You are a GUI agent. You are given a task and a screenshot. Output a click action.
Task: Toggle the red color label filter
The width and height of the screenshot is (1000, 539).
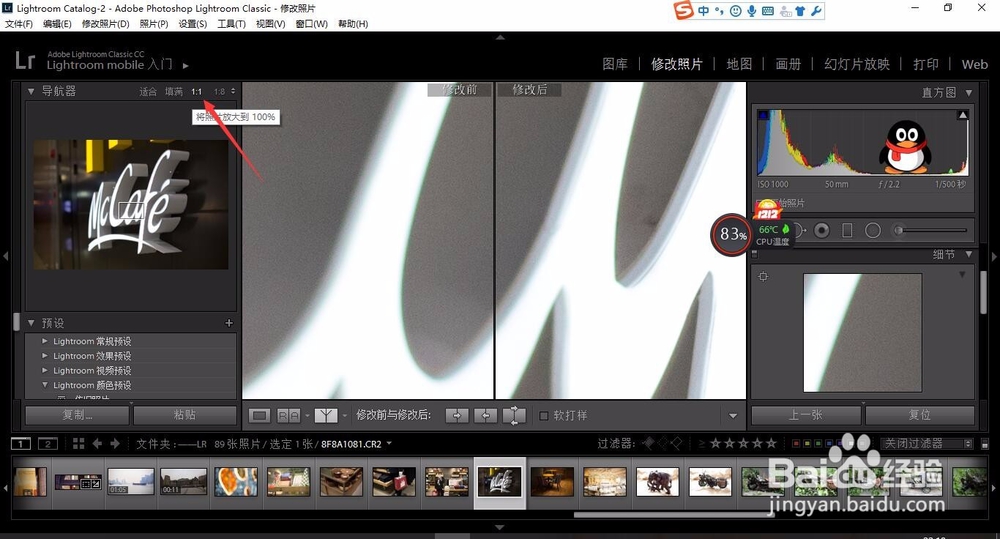(x=795, y=443)
